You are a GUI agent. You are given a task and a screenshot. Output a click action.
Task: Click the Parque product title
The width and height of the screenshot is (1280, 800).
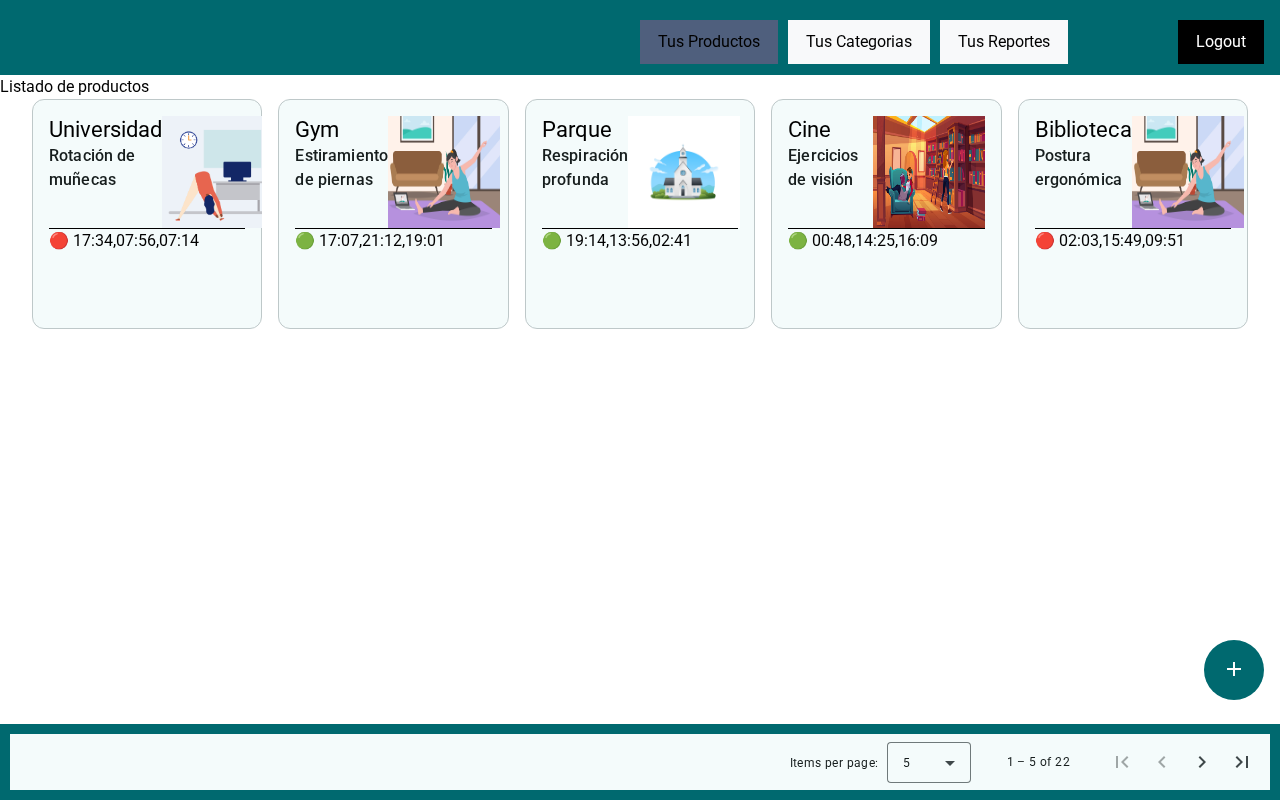(577, 129)
